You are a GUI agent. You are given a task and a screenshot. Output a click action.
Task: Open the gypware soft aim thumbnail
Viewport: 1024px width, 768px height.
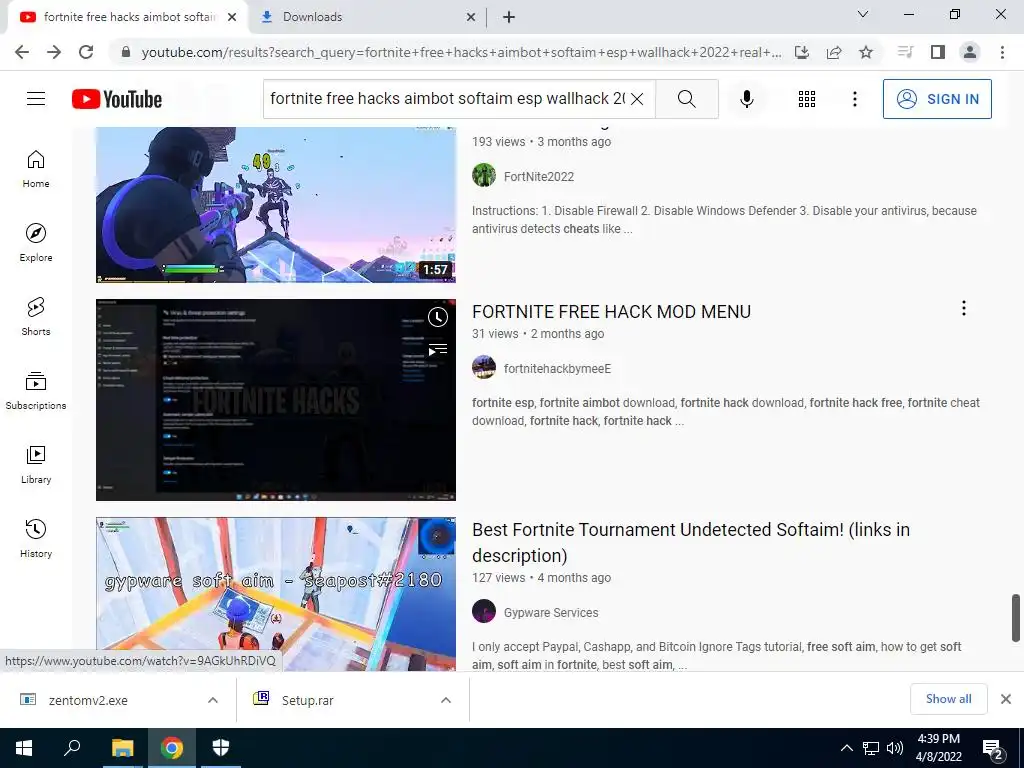[x=276, y=594]
